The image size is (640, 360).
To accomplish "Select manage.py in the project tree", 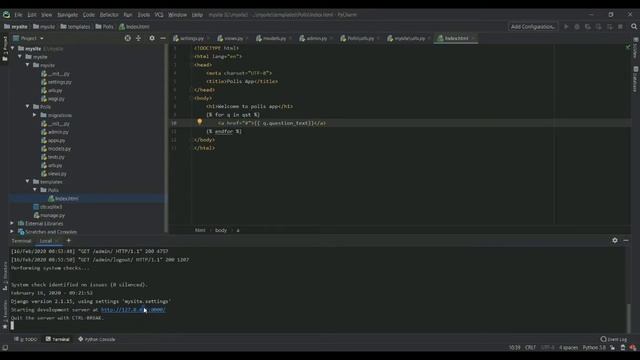I will pos(52,215).
